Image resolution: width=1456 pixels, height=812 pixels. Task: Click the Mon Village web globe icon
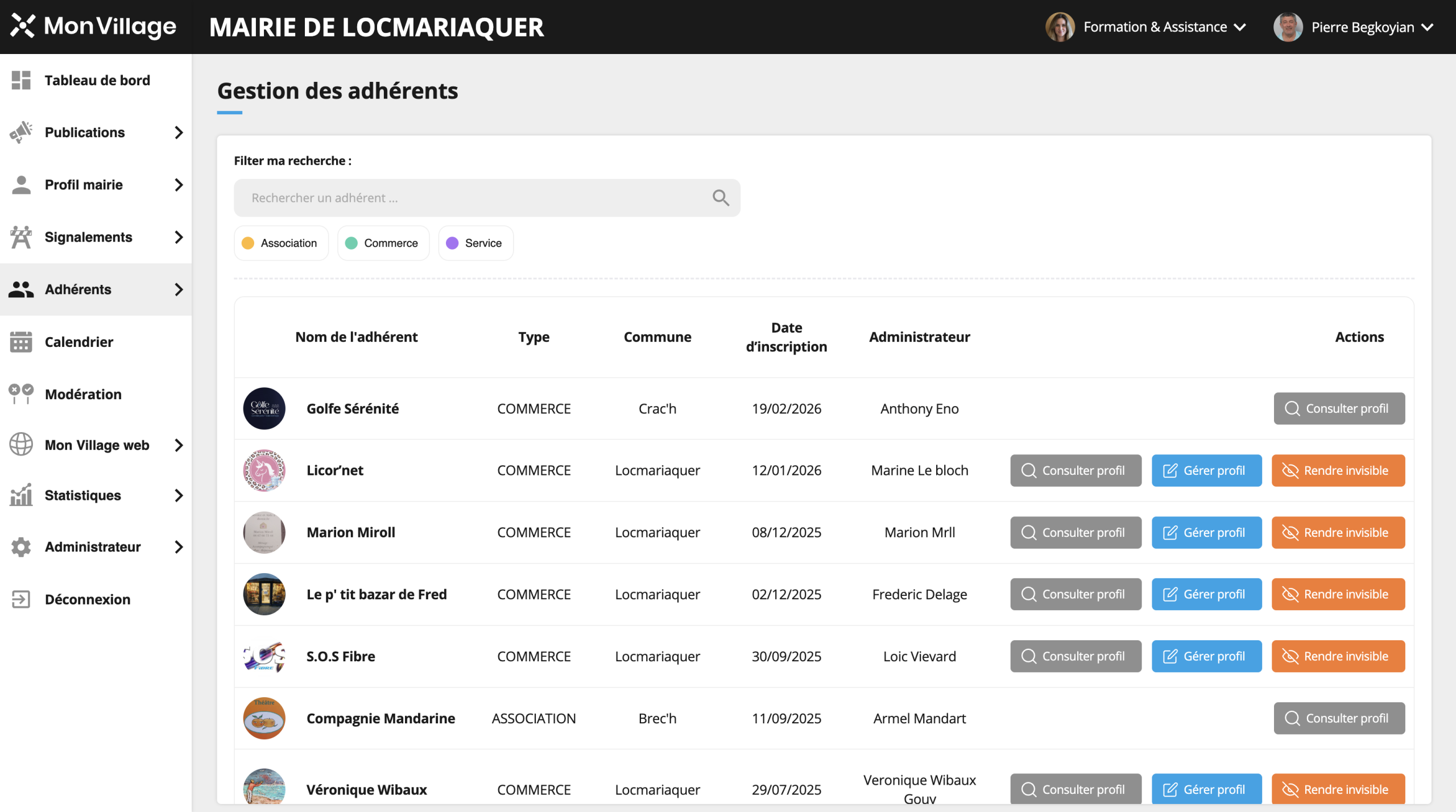coord(21,445)
